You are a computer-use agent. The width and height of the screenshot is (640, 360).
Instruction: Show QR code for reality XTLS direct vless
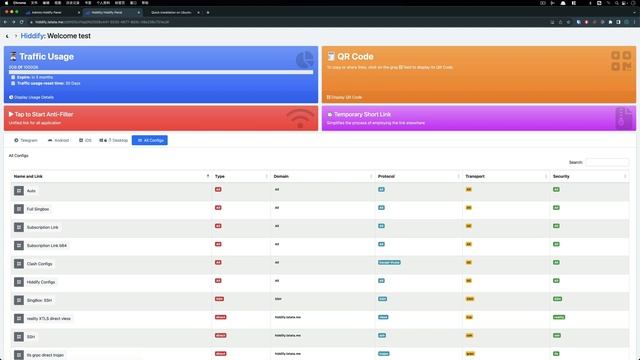click(19, 318)
